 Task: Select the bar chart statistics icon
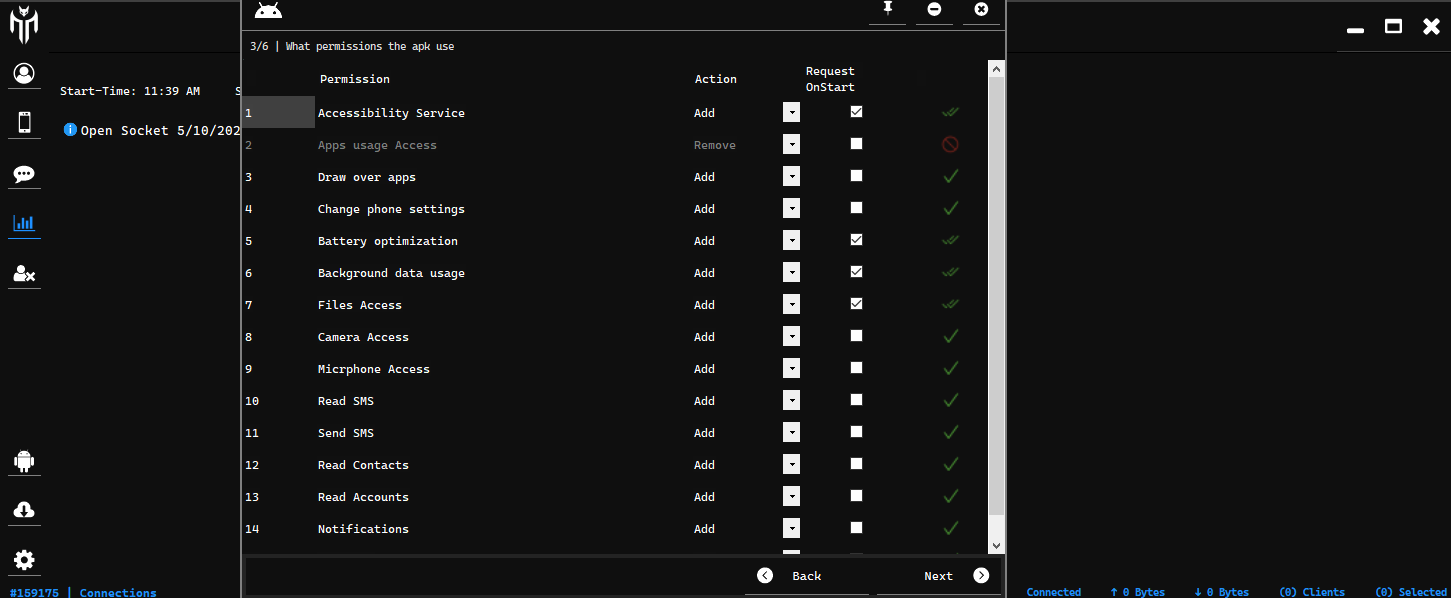pos(24,223)
